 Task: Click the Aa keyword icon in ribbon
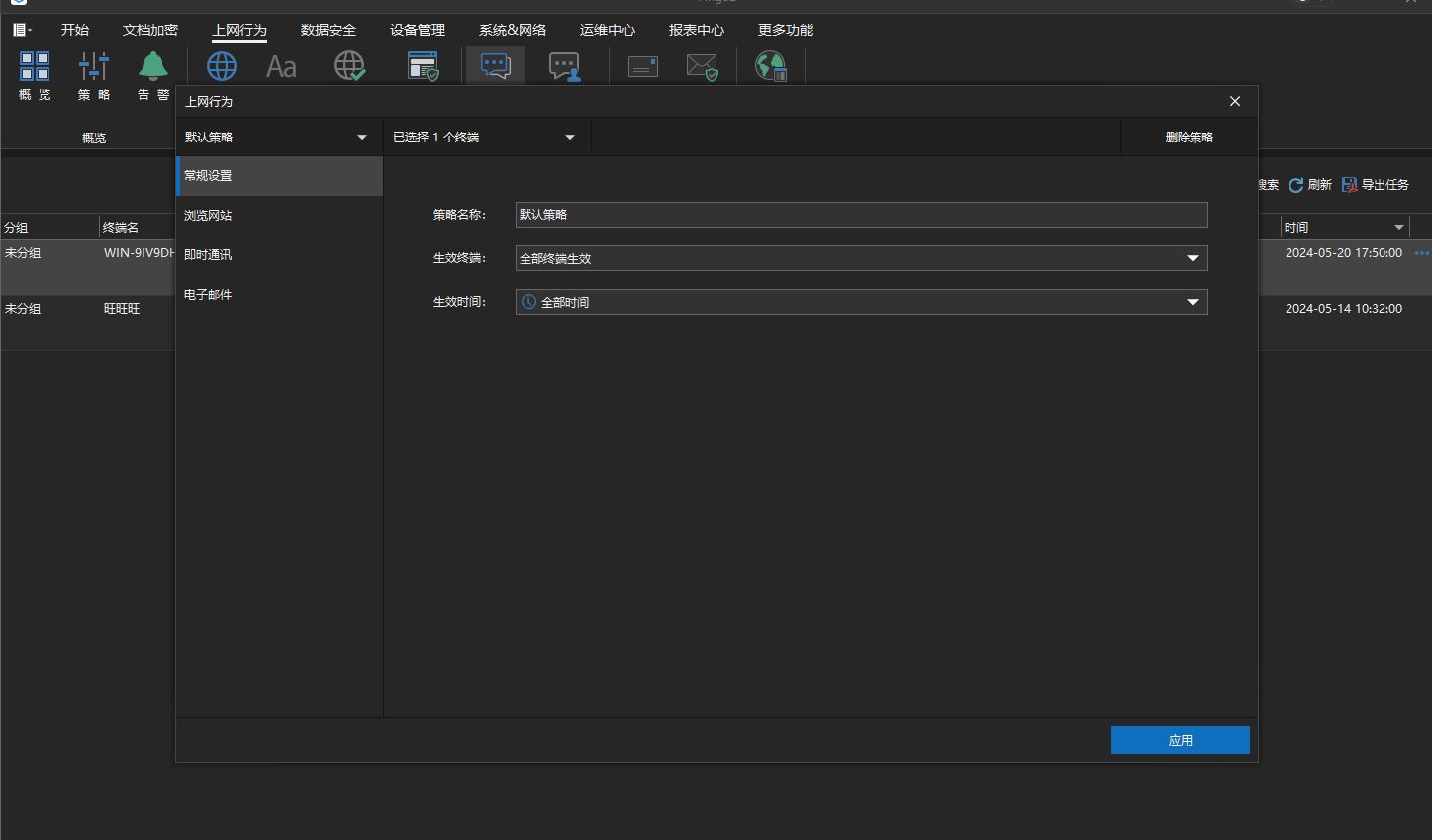coord(282,66)
